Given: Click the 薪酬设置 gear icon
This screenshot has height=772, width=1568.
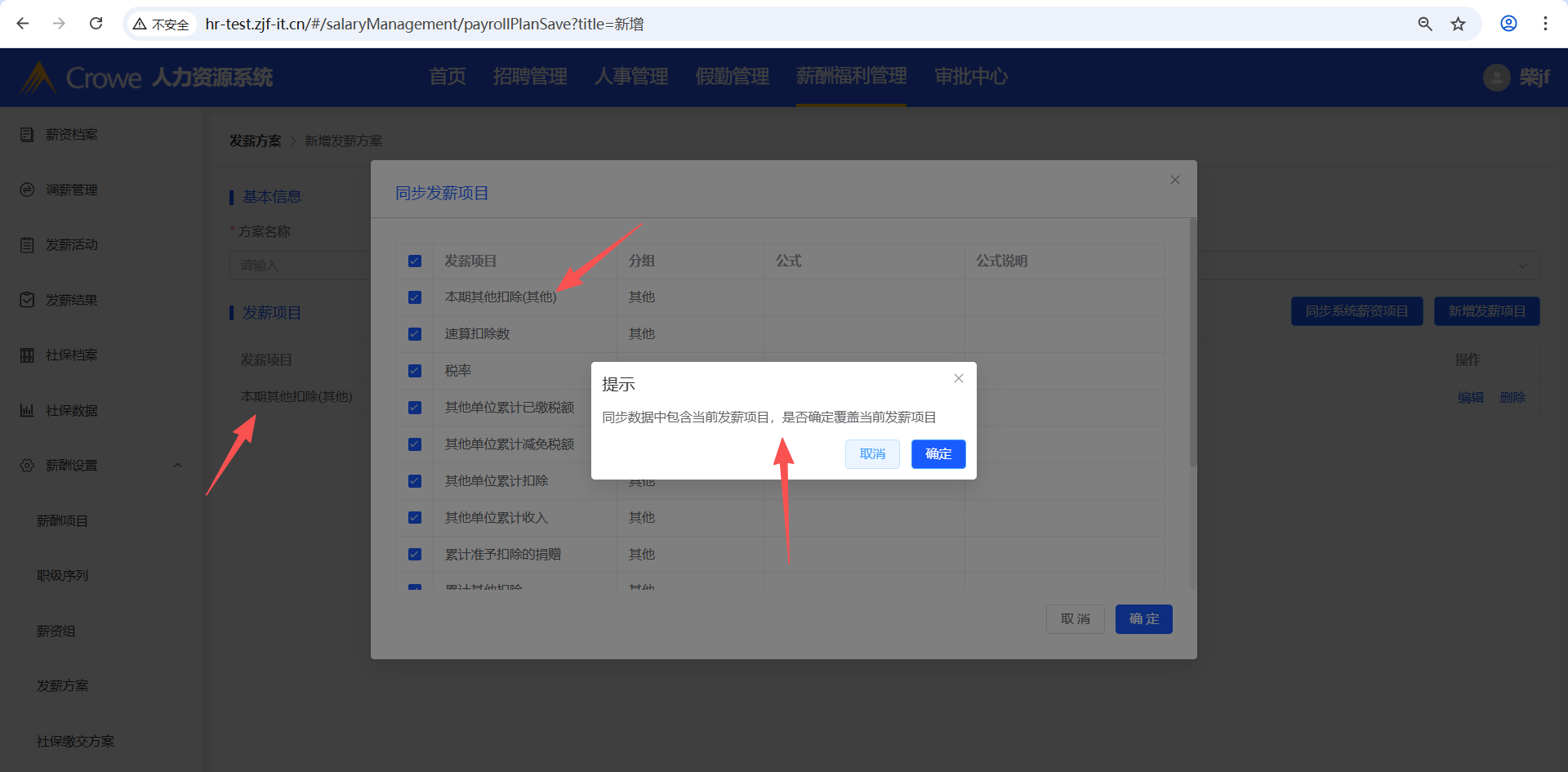Looking at the screenshot, I should [27, 465].
